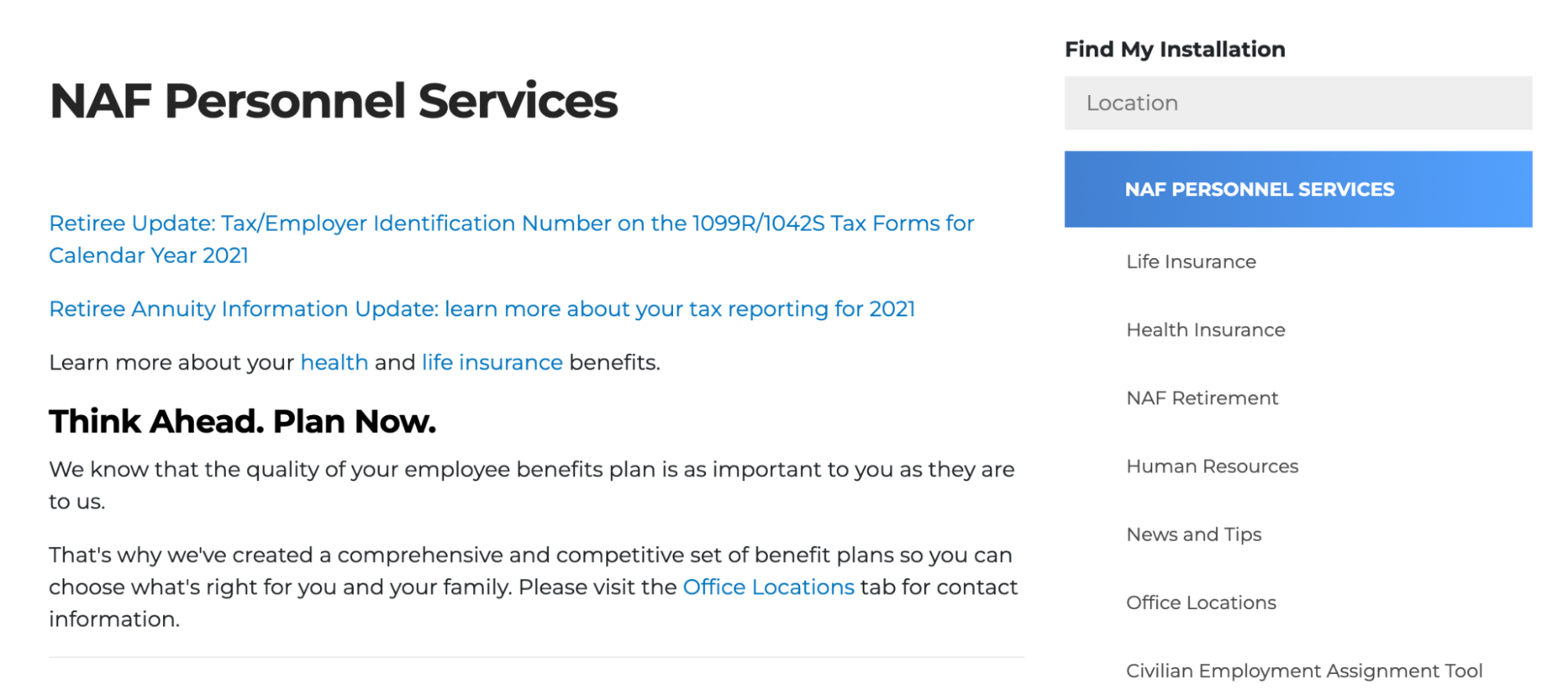Image resolution: width=1568 pixels, height=700 pixels.
Task: Follow the Office Locations link in the paragraph
Action: pos(768,587)
